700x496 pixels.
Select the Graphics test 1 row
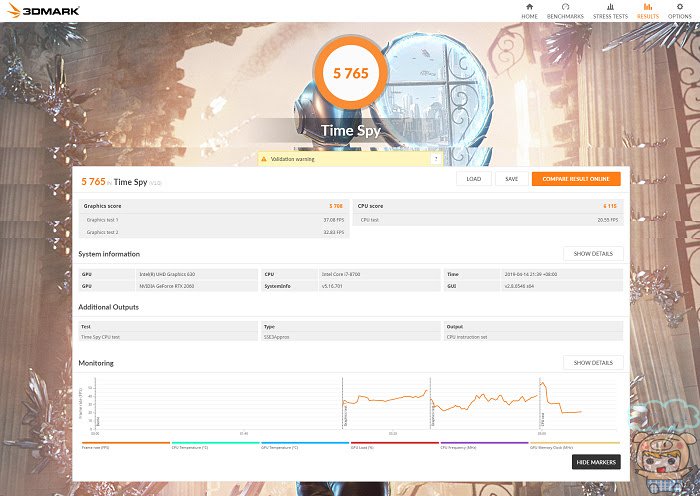(x=214, y=220)
